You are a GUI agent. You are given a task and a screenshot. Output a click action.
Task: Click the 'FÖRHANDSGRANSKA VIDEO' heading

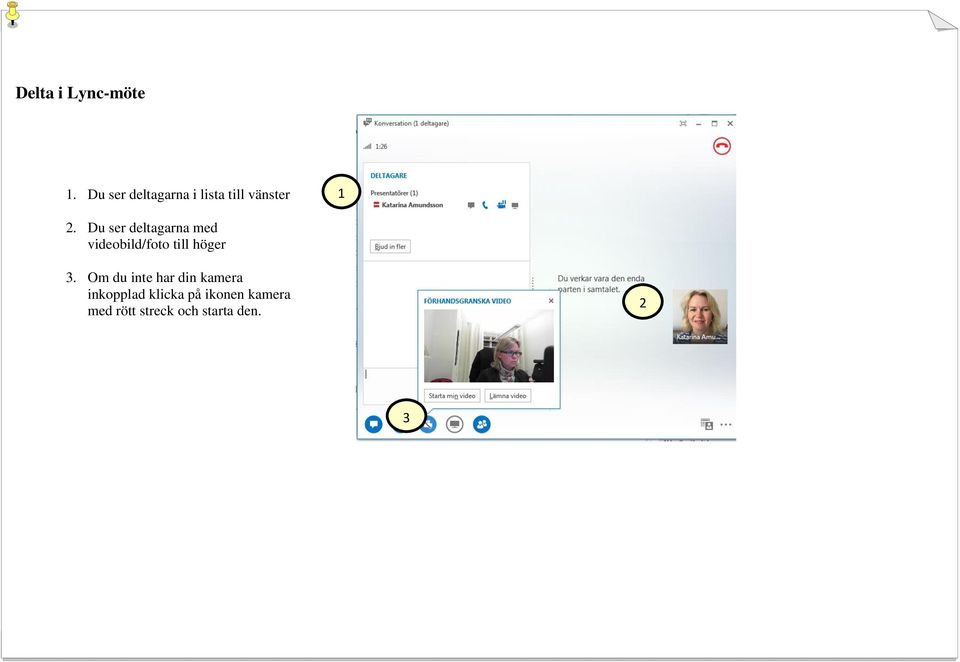(467, 301)
